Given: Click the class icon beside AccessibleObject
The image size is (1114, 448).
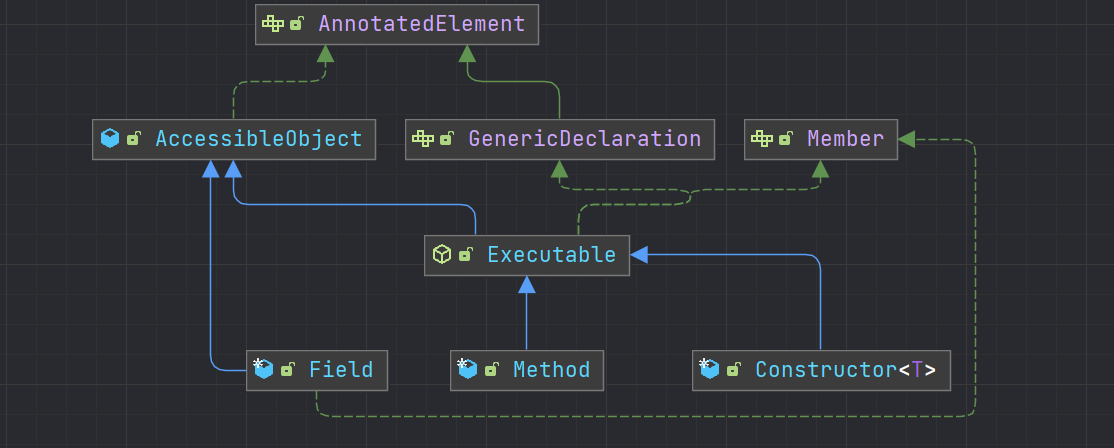Looking at the screenshot, I should coord(110,139).
